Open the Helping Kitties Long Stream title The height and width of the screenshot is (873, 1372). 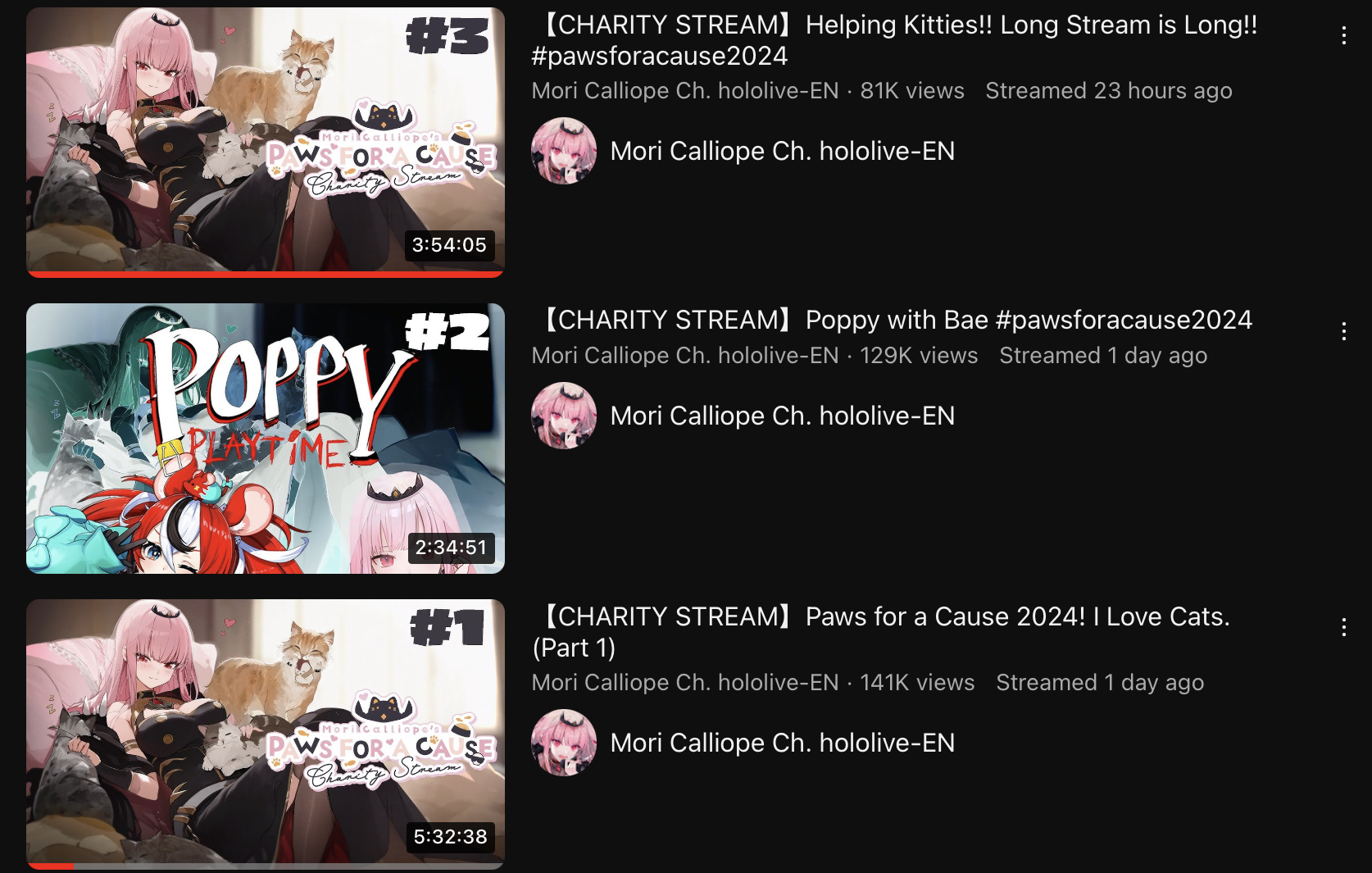pyautogui.click(x=894, y=40)
